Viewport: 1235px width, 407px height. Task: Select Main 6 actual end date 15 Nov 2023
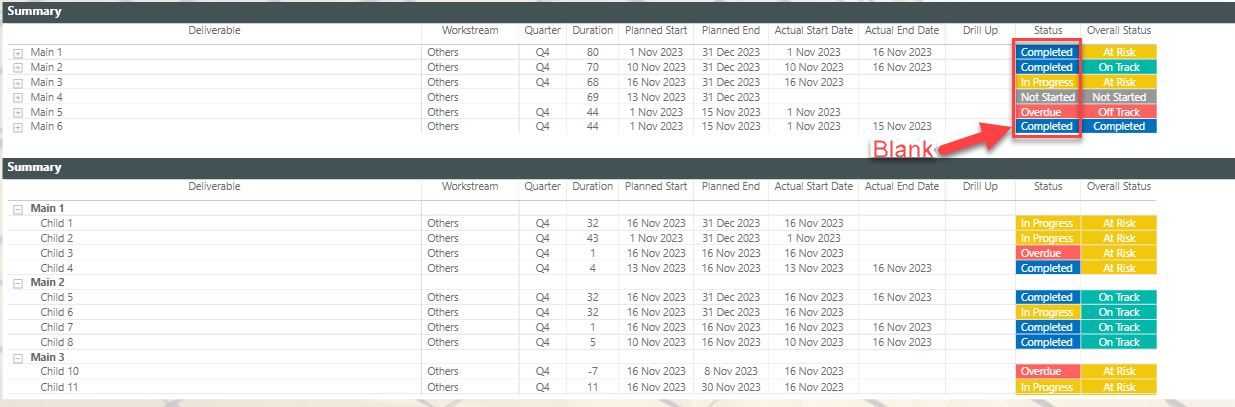[902, 127]
